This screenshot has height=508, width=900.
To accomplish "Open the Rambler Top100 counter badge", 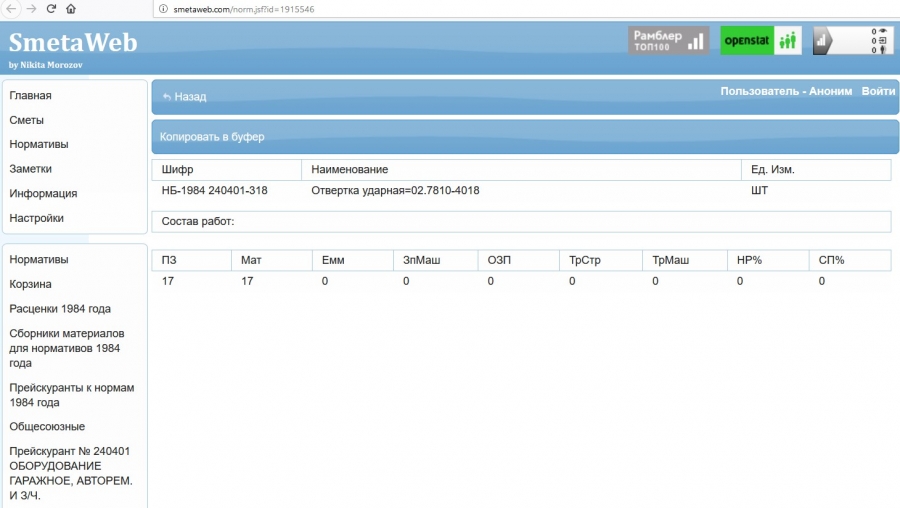I will point(668,40).
